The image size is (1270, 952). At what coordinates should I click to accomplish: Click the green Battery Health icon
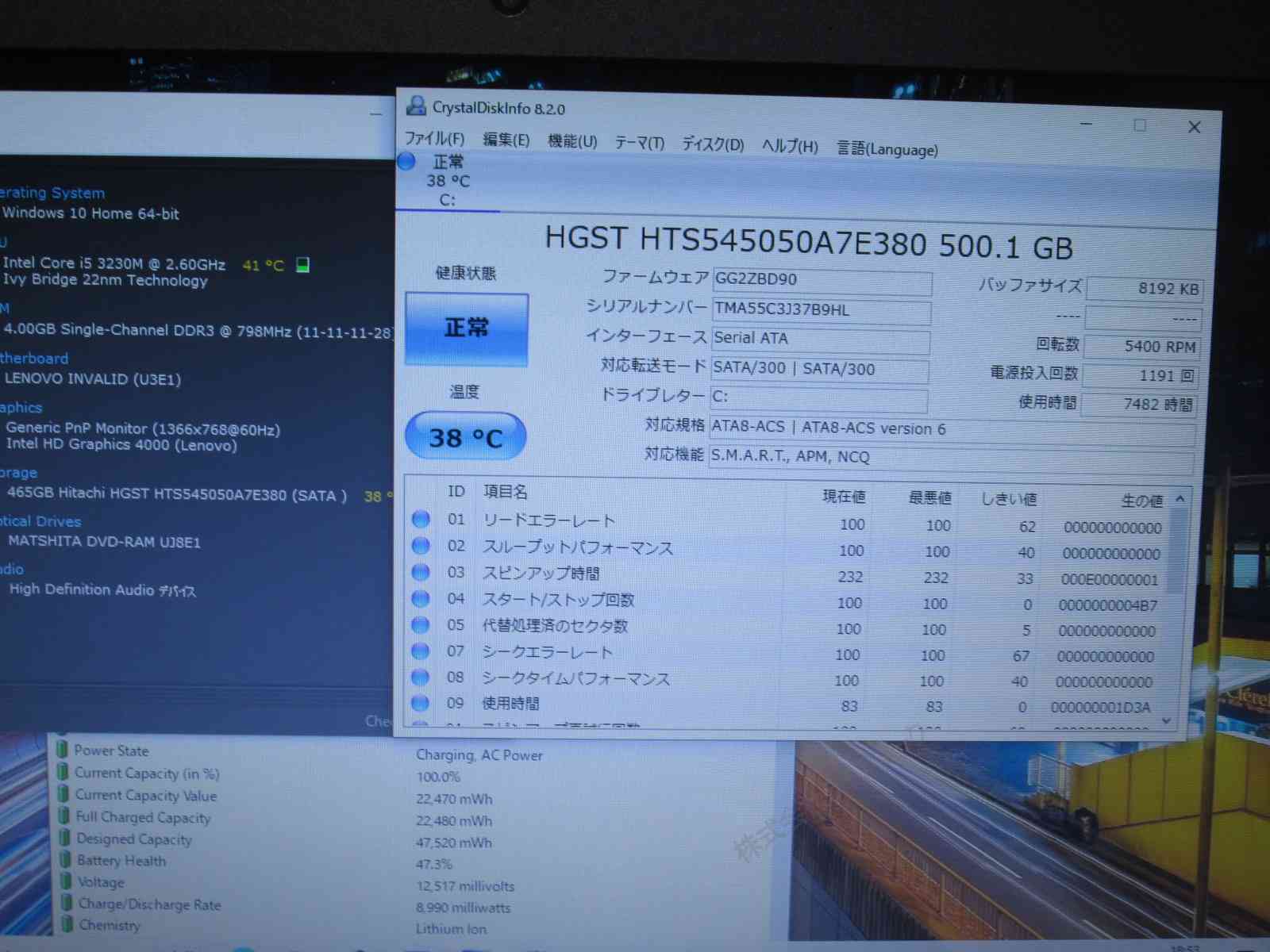point(65,859)
